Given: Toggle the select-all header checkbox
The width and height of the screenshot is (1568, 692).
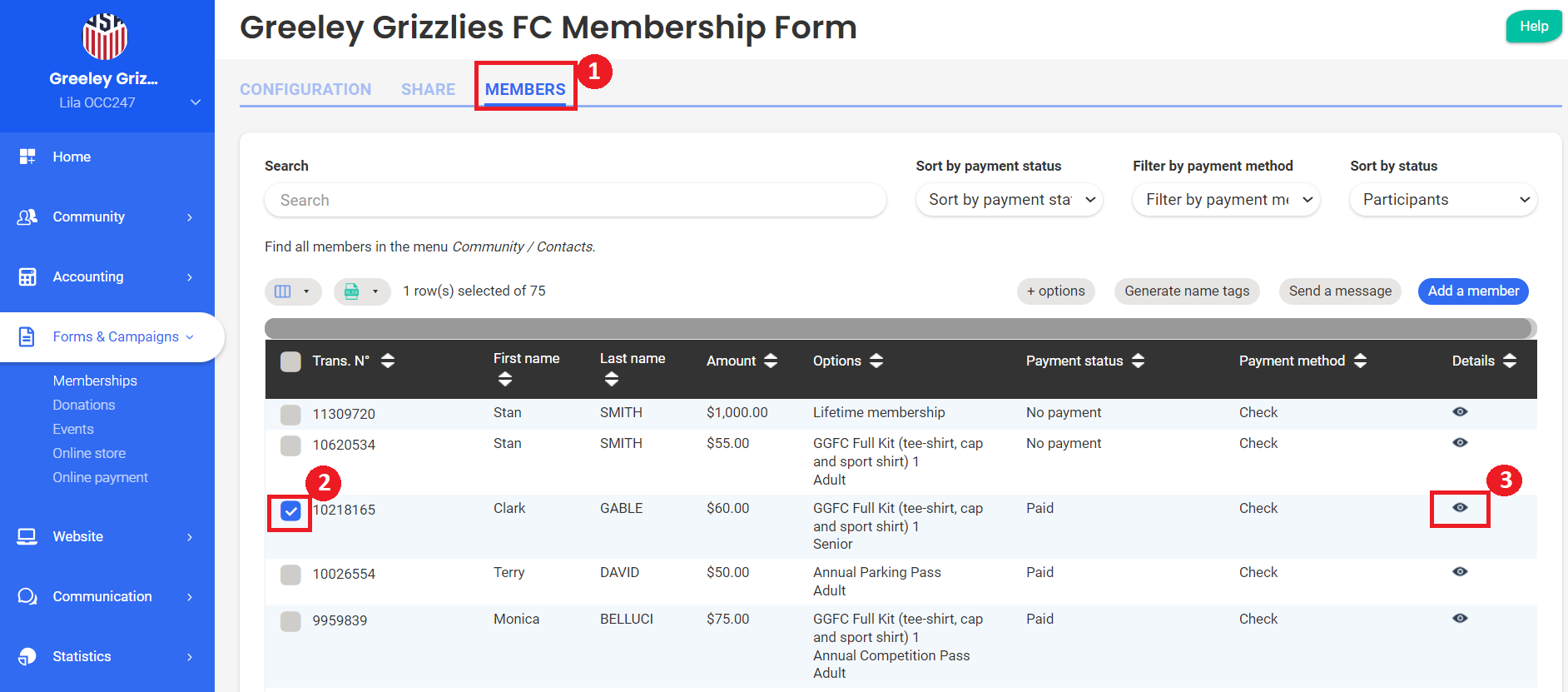Looking at the screenshot, I should click(x=290, y=361).
